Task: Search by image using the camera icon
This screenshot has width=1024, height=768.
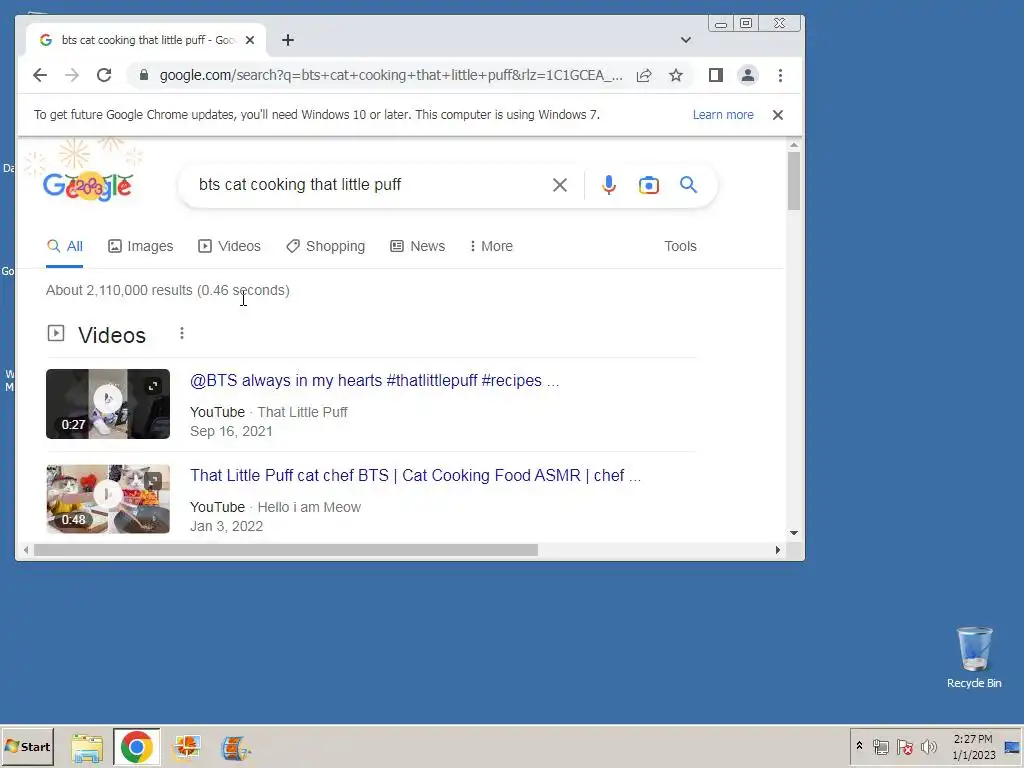Action: tap(648, 185)
